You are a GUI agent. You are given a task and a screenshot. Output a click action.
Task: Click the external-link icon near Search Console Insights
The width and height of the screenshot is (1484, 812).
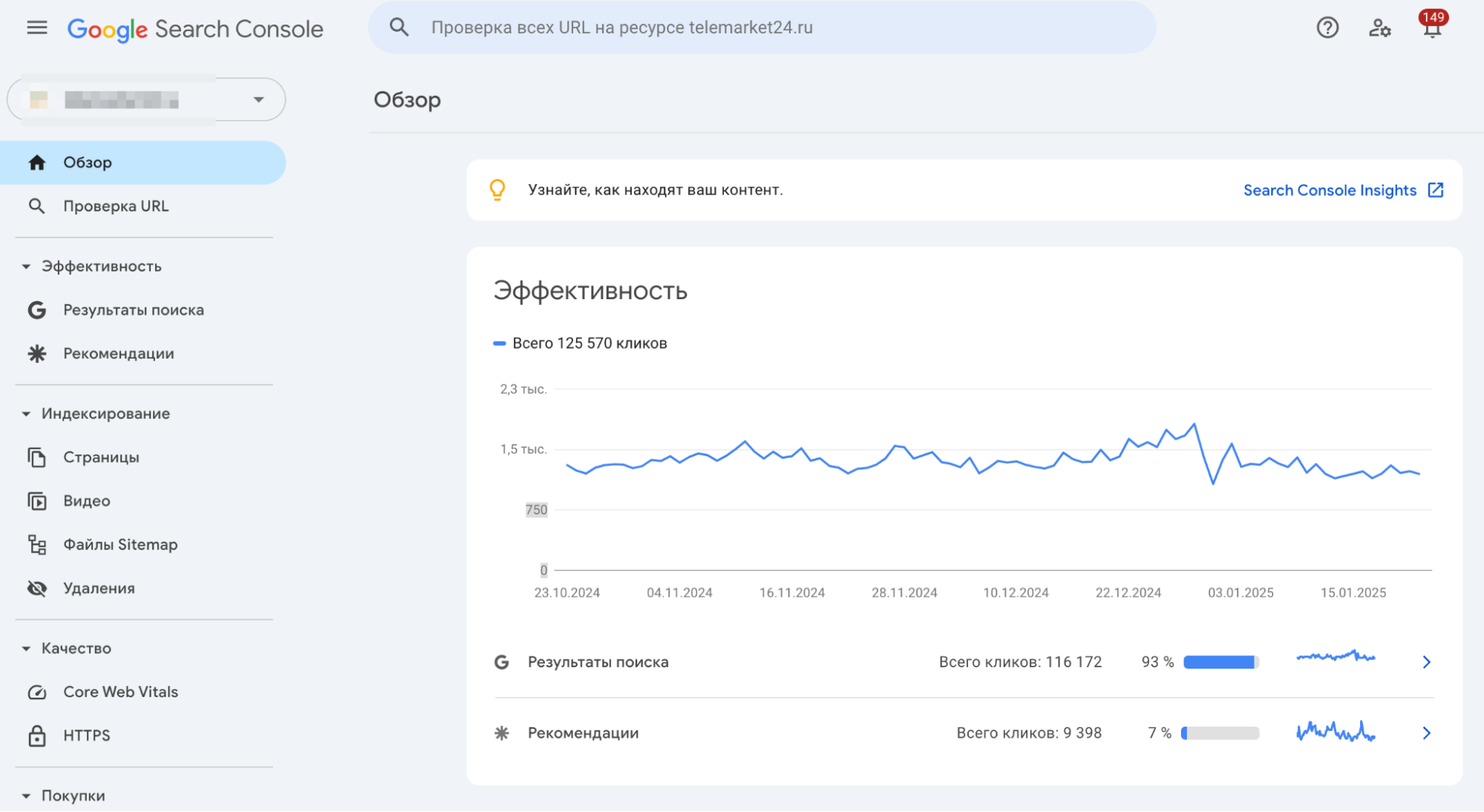click(x=1436, y=190)
